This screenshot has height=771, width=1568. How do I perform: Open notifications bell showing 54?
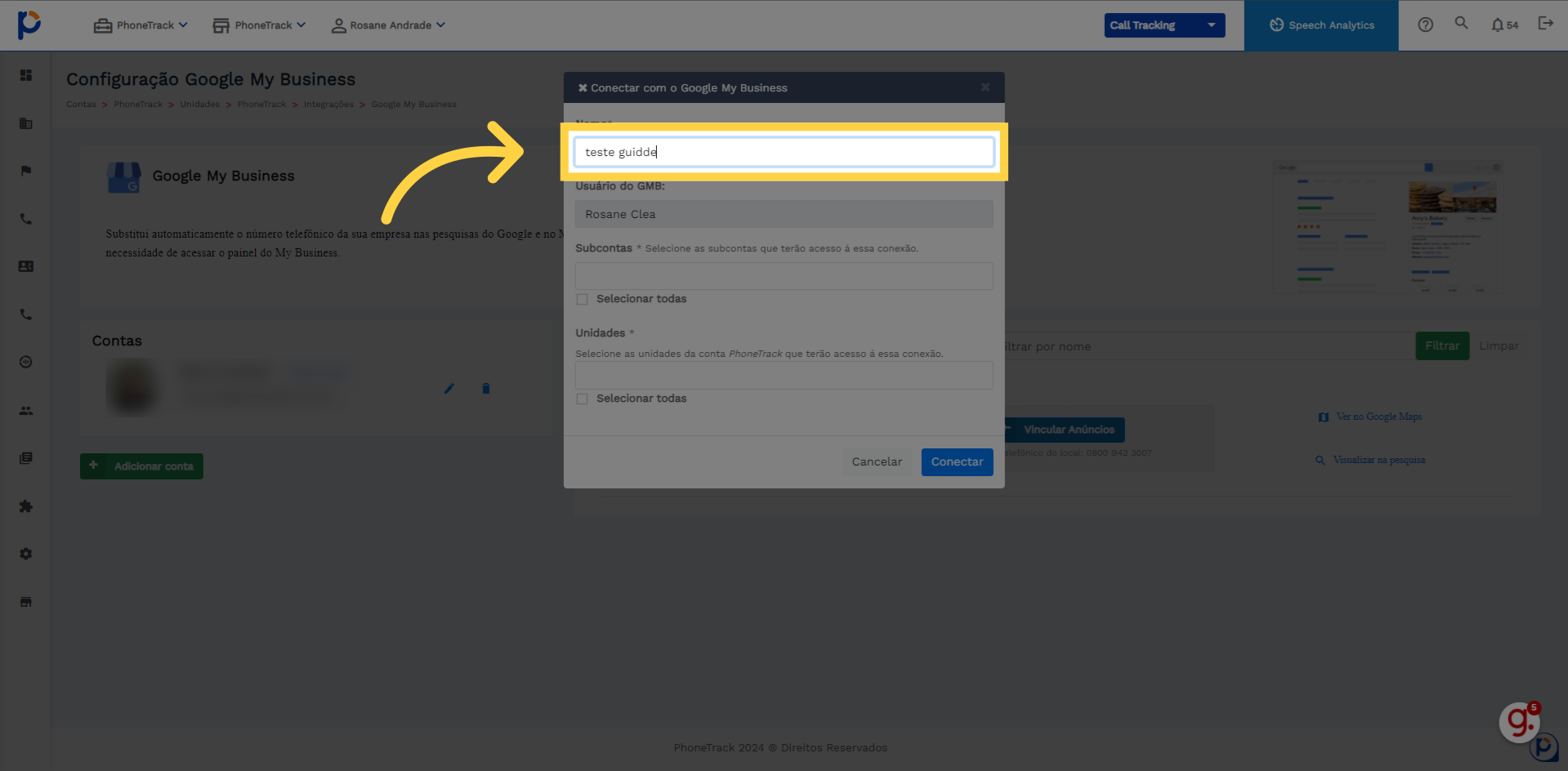(x=1504, y=25)
